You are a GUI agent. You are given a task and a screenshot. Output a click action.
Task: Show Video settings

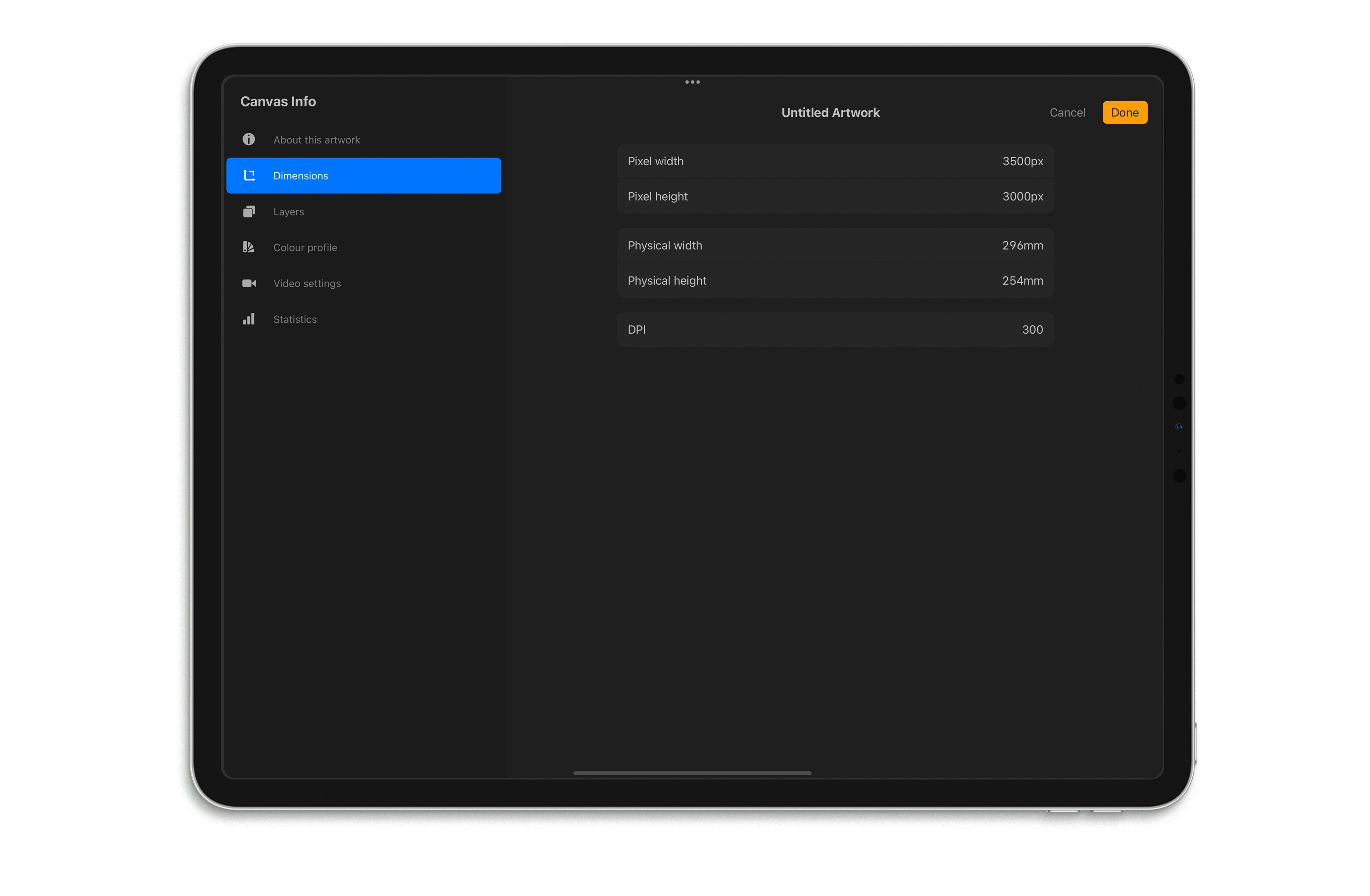point(364,283)
